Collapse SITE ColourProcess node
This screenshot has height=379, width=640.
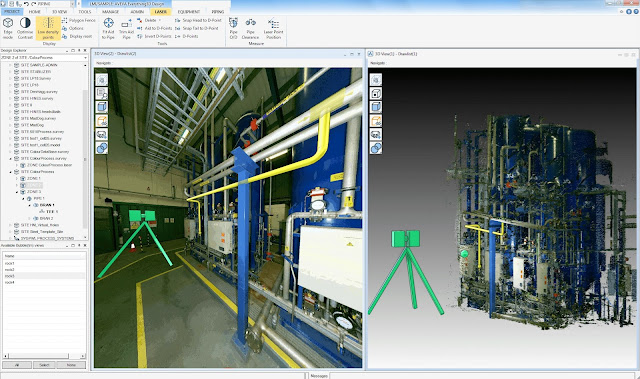point(11,172)
